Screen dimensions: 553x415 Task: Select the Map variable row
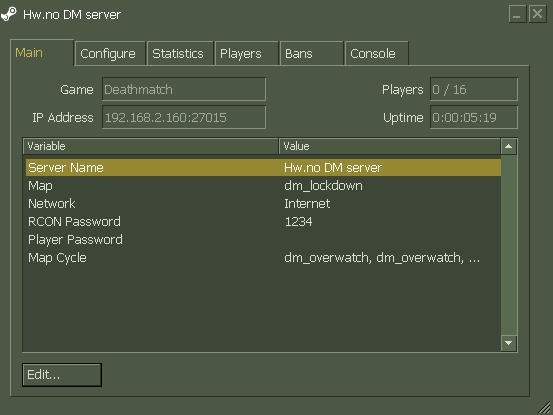tap(263, 186)
